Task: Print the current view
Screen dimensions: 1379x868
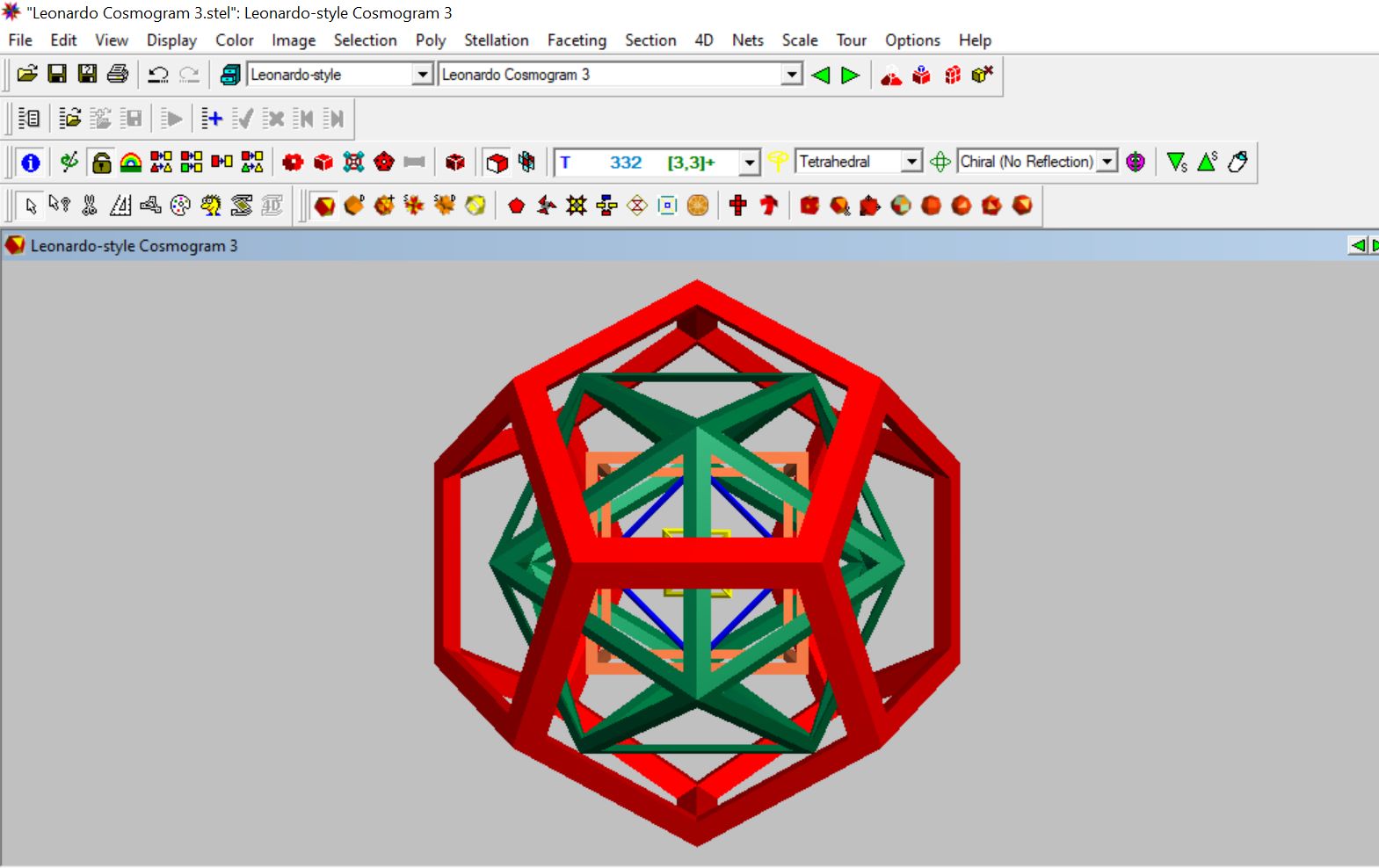Action: pos(118,75)
